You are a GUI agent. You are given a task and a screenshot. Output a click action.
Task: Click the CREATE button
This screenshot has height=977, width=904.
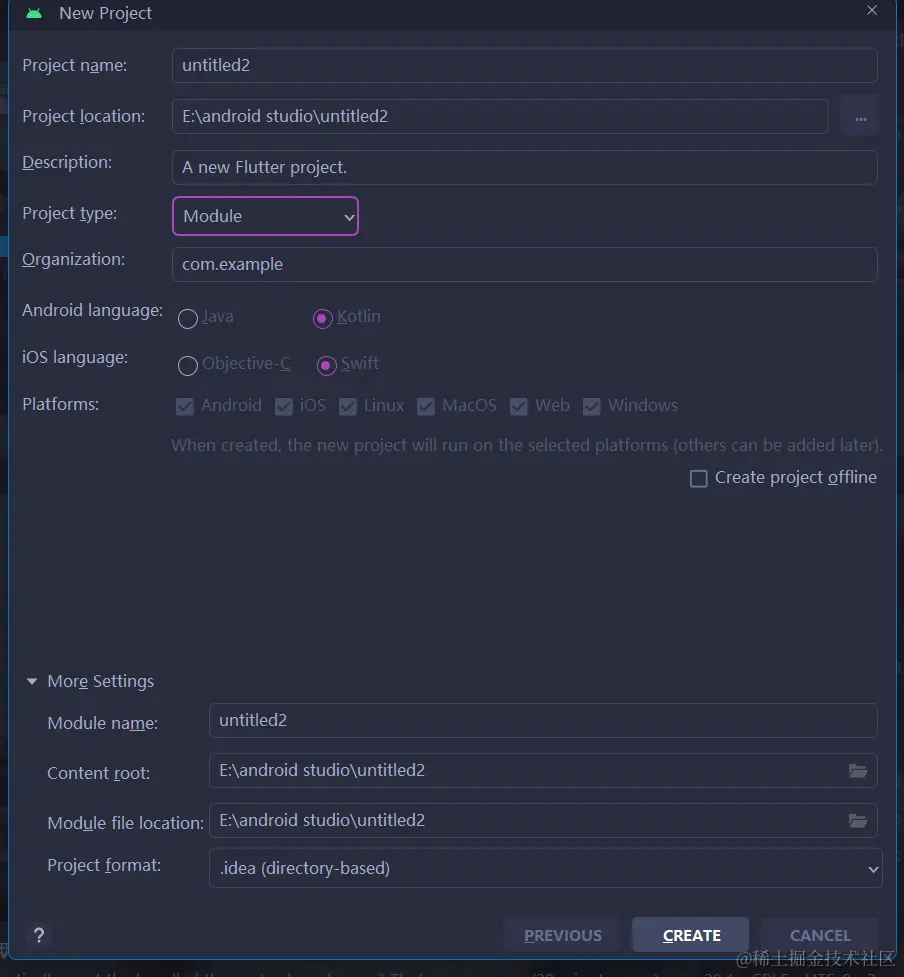click(690, 934)
